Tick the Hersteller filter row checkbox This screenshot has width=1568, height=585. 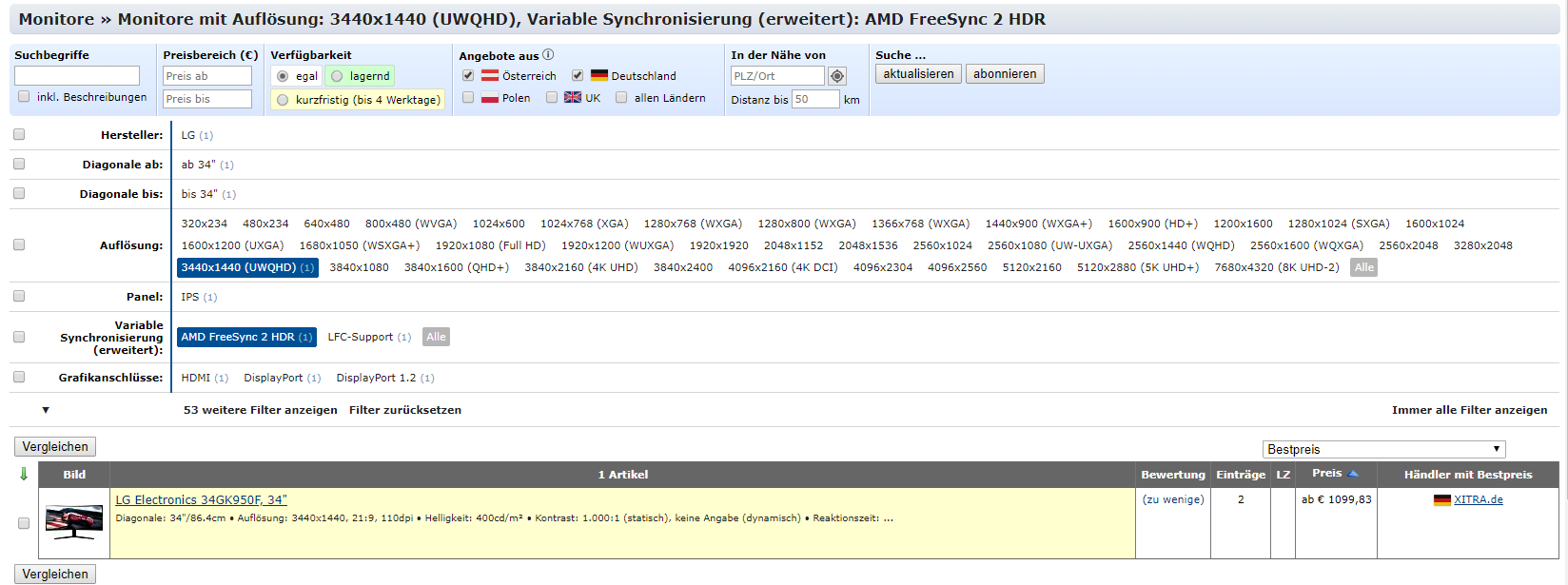[x=19, y=134]
